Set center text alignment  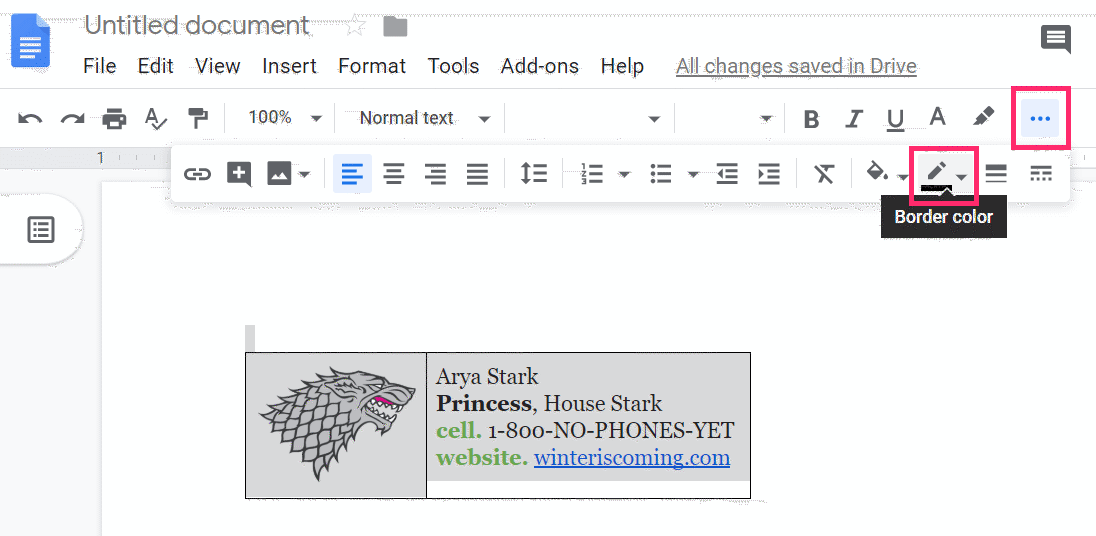pyautogui.click(x=394, y=174)
